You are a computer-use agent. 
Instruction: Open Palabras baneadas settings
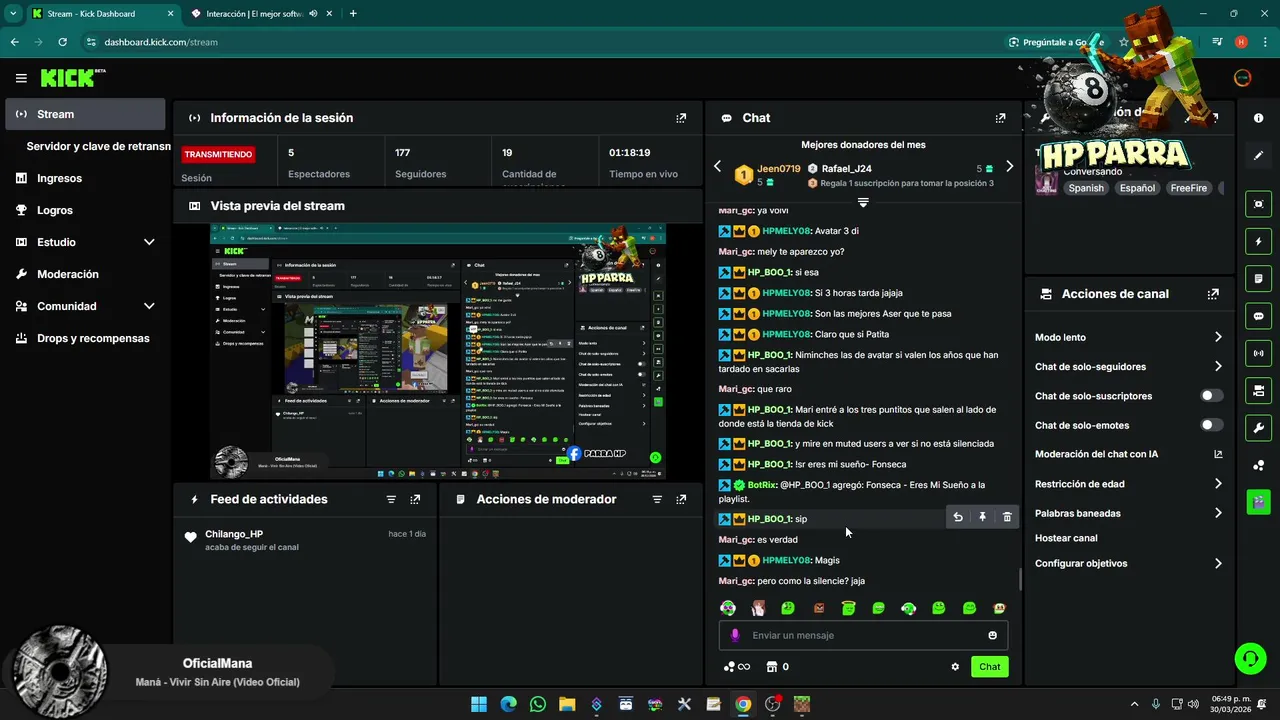tap(1128, 513)
